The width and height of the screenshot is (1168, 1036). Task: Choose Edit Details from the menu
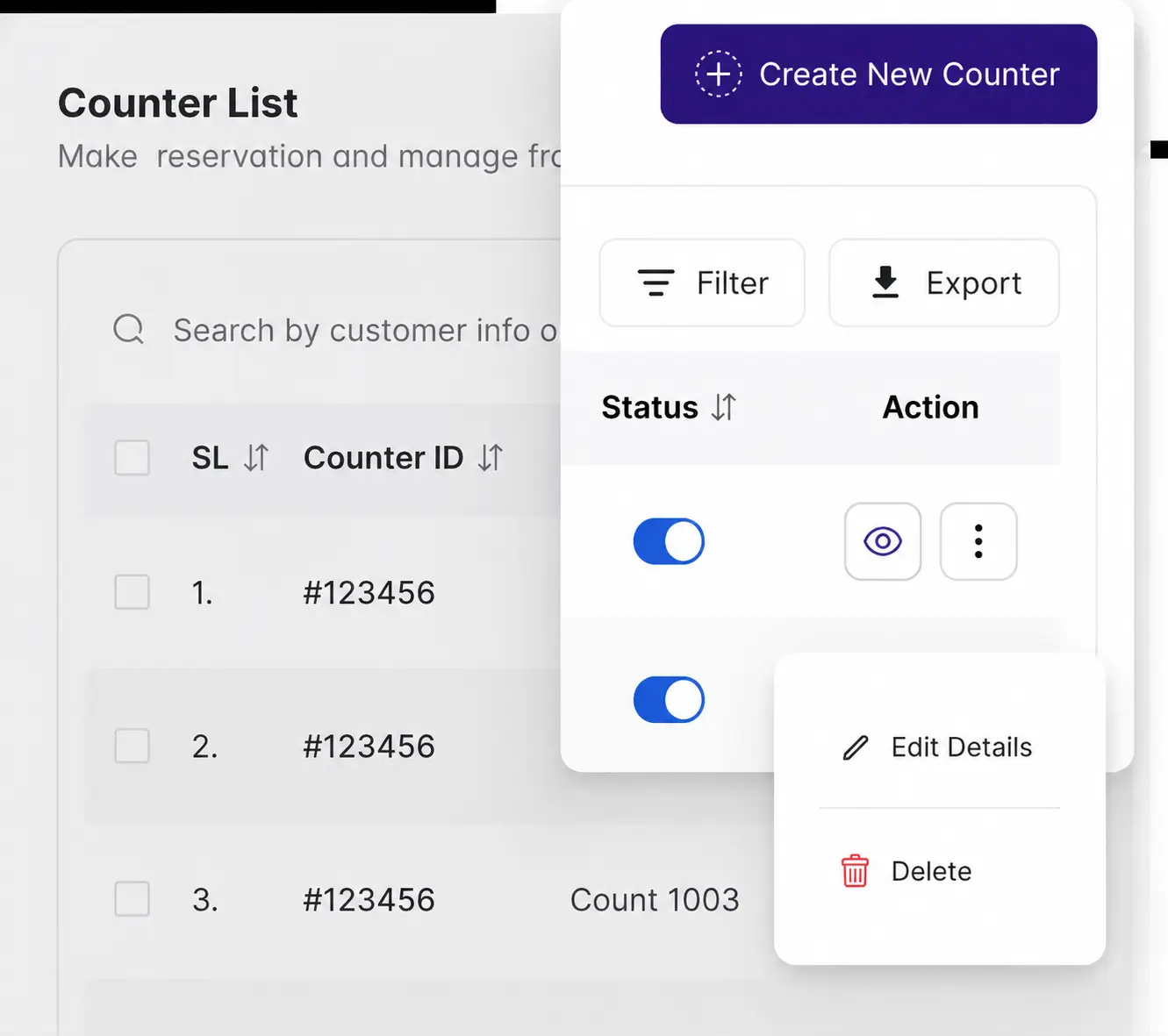[940, 747]
